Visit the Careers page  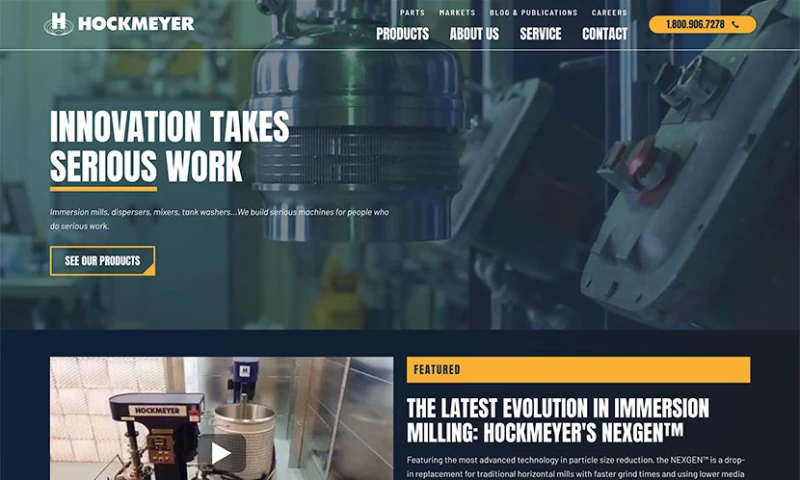(x=609, y=13)
